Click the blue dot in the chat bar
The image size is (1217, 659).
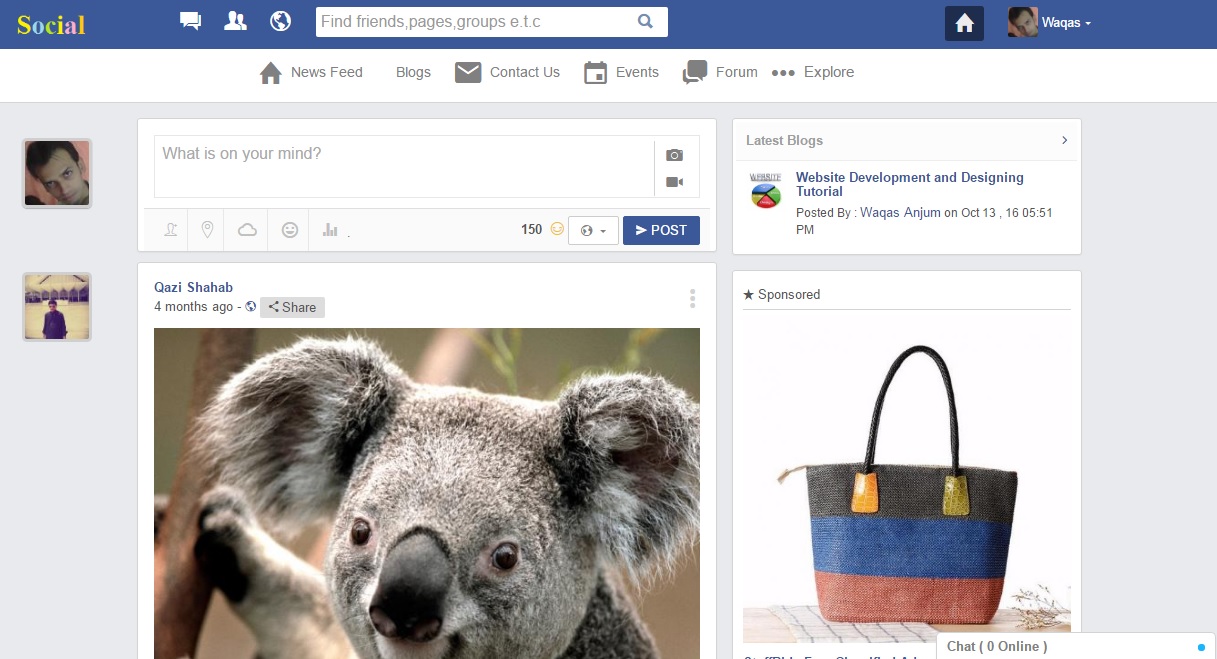pos(1201,647)
